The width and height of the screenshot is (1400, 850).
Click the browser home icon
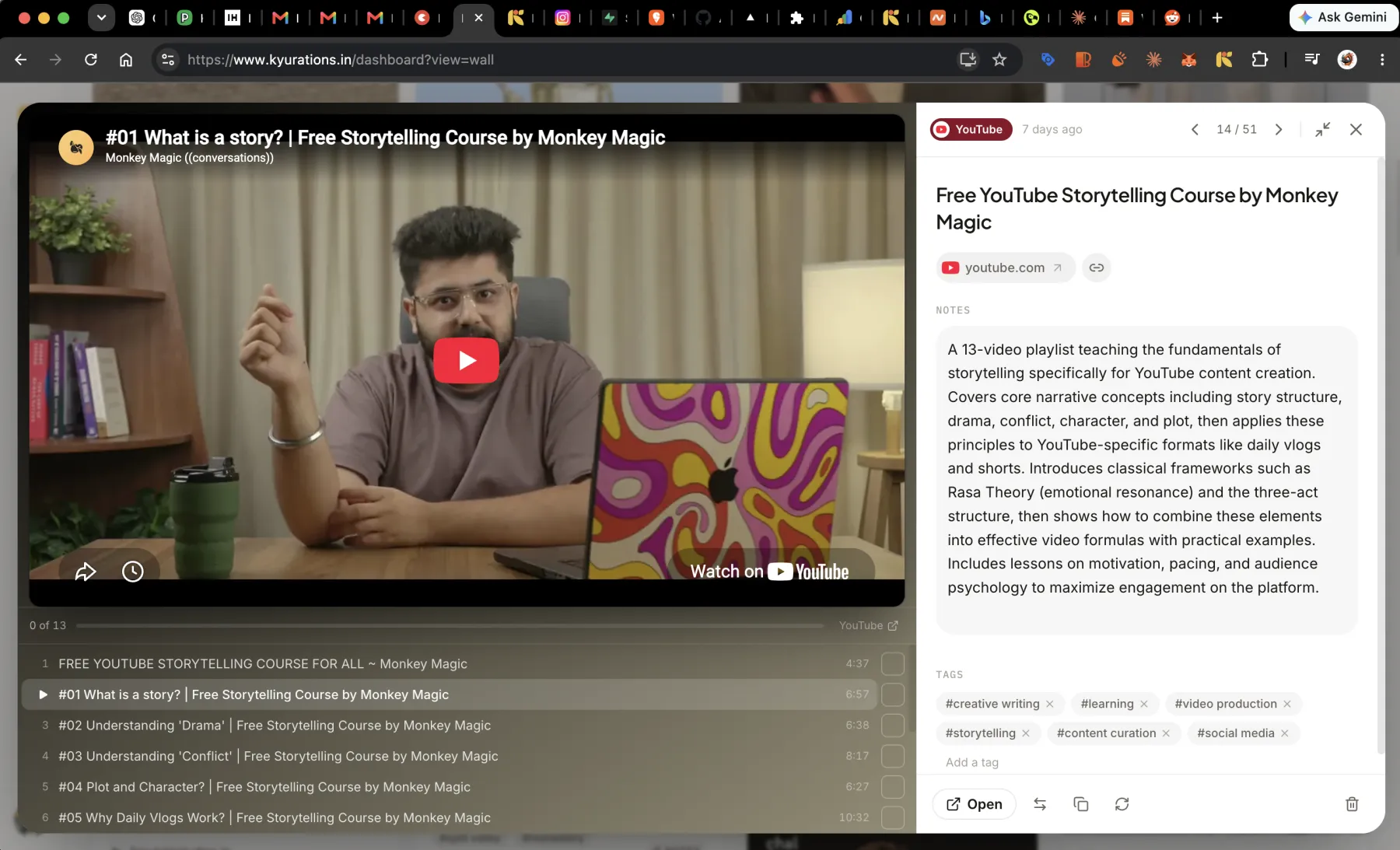point(126,59)
